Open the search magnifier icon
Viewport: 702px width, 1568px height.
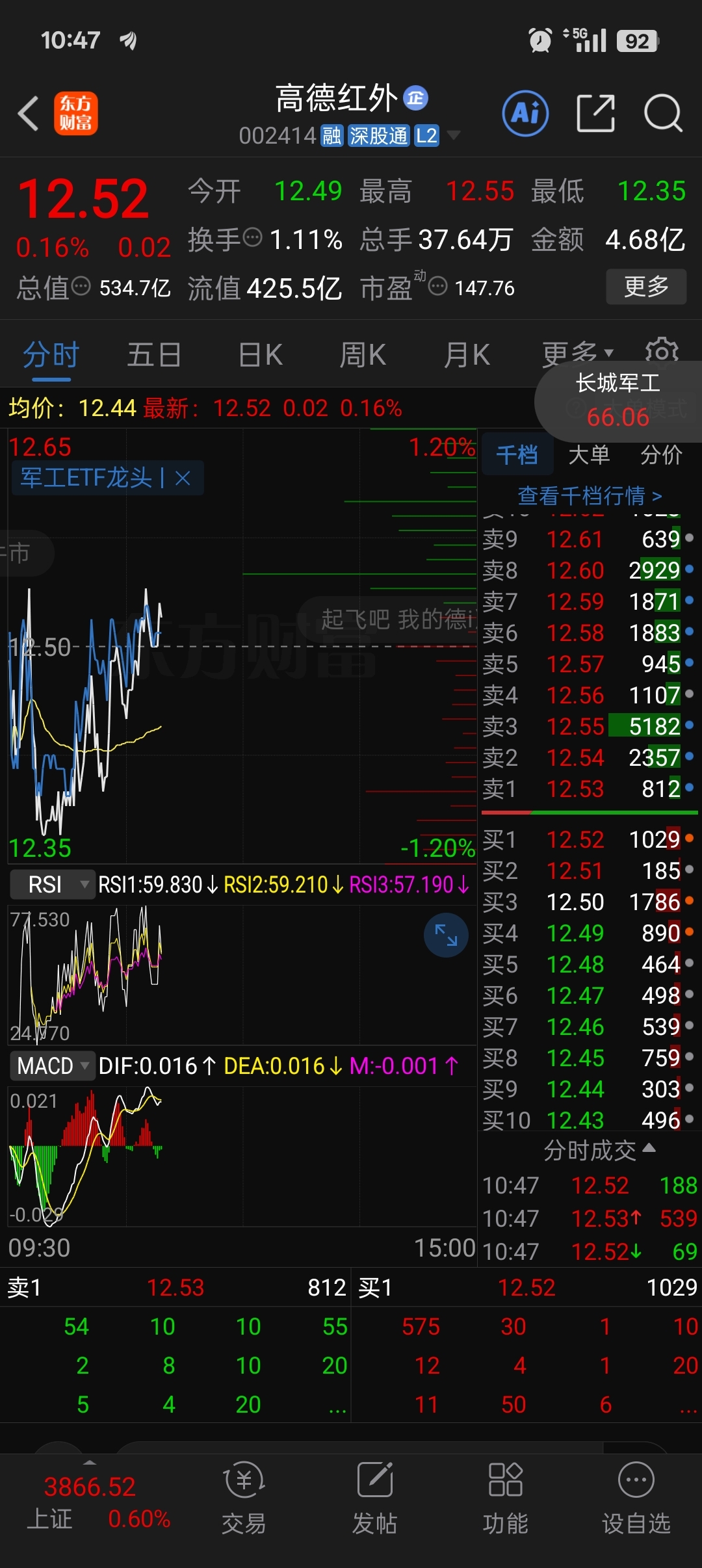[663, 113]
